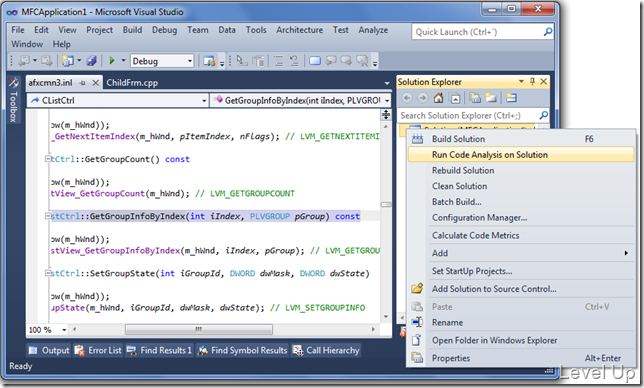Choose Add Solution to Source Control...

point(521,289)
